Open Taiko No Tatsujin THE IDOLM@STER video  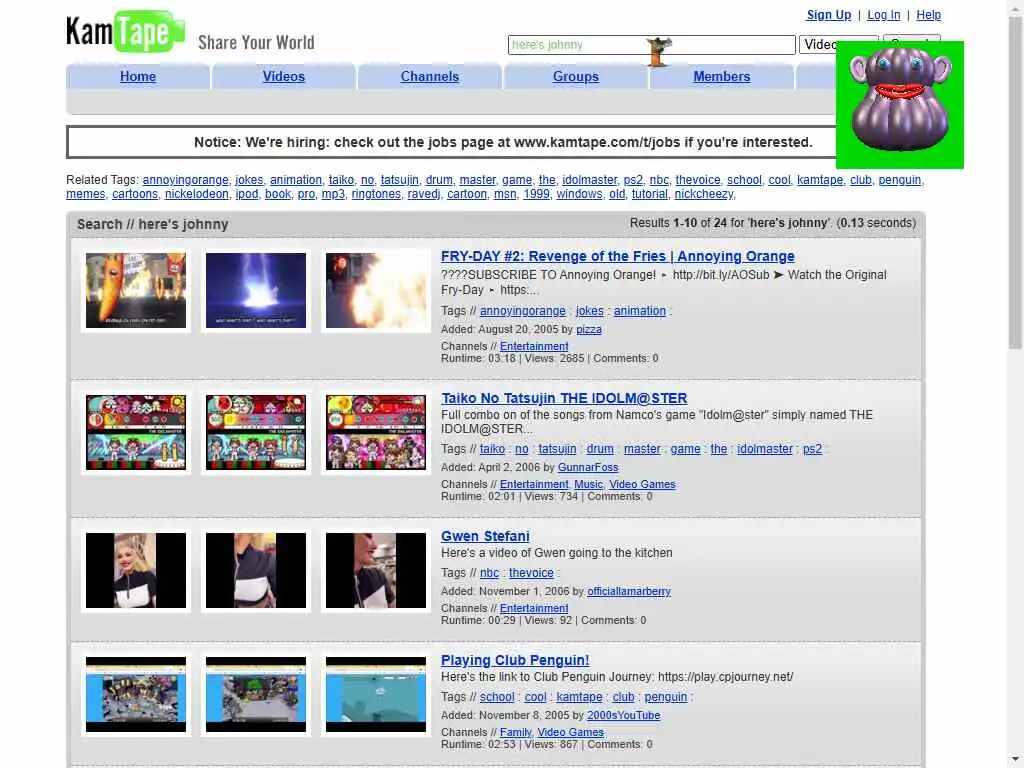564,398
